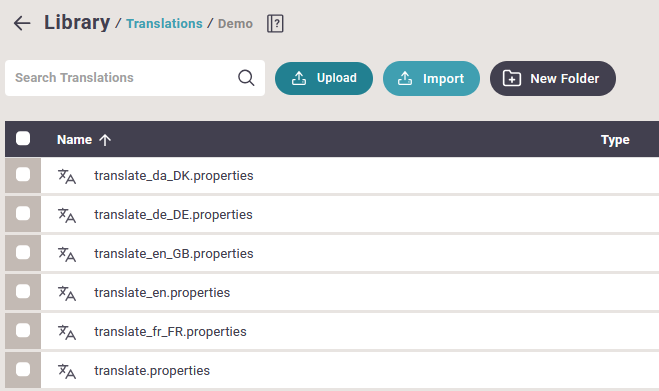Click the back arrow icon
The width and height of the screenshot is (659, 391).
[22, 23]
